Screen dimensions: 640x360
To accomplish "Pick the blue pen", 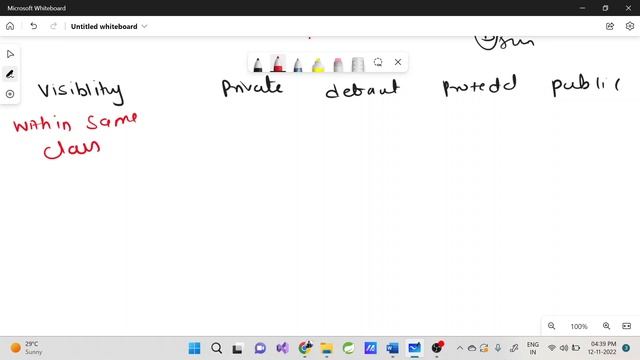I will 298,64.
